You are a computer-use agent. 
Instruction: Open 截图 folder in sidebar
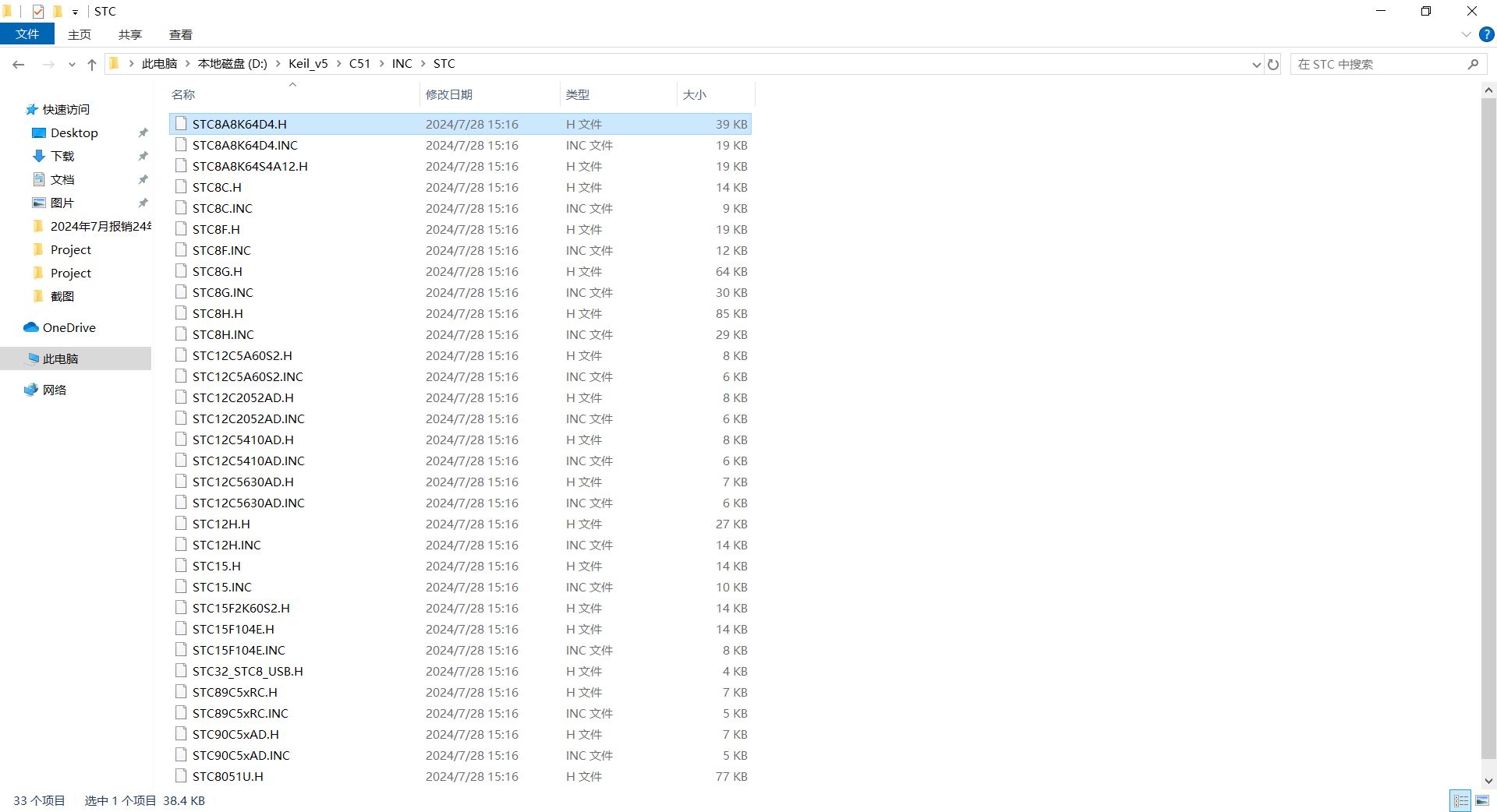click(62, 296)
